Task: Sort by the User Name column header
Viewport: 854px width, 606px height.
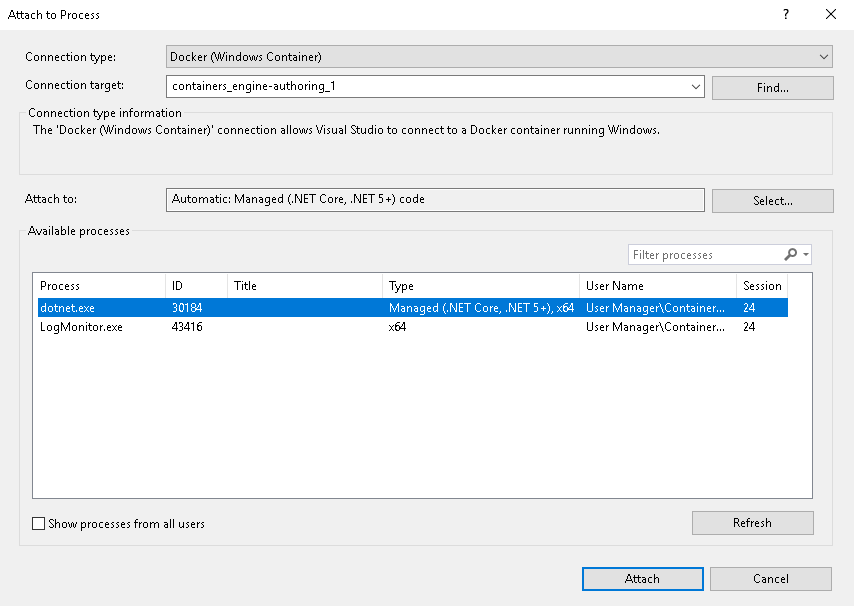Action: click(x=658, y=286)
